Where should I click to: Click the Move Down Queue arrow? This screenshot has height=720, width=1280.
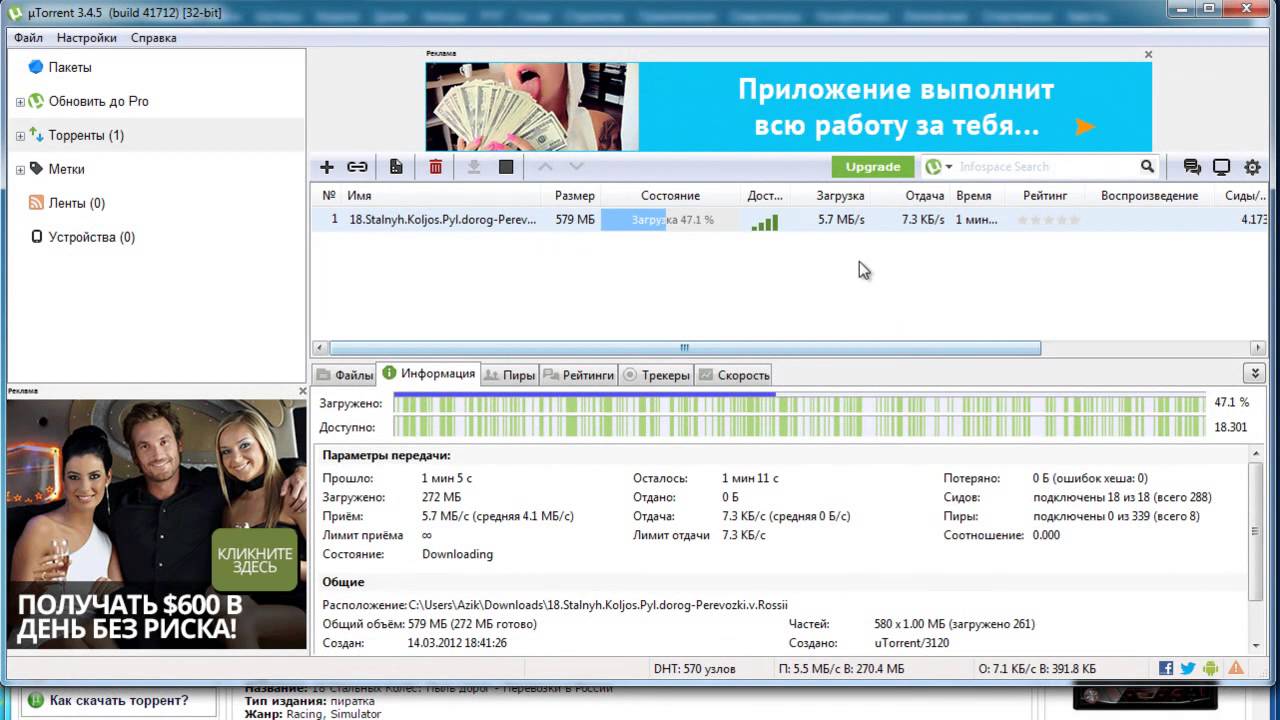click(576, 167)
